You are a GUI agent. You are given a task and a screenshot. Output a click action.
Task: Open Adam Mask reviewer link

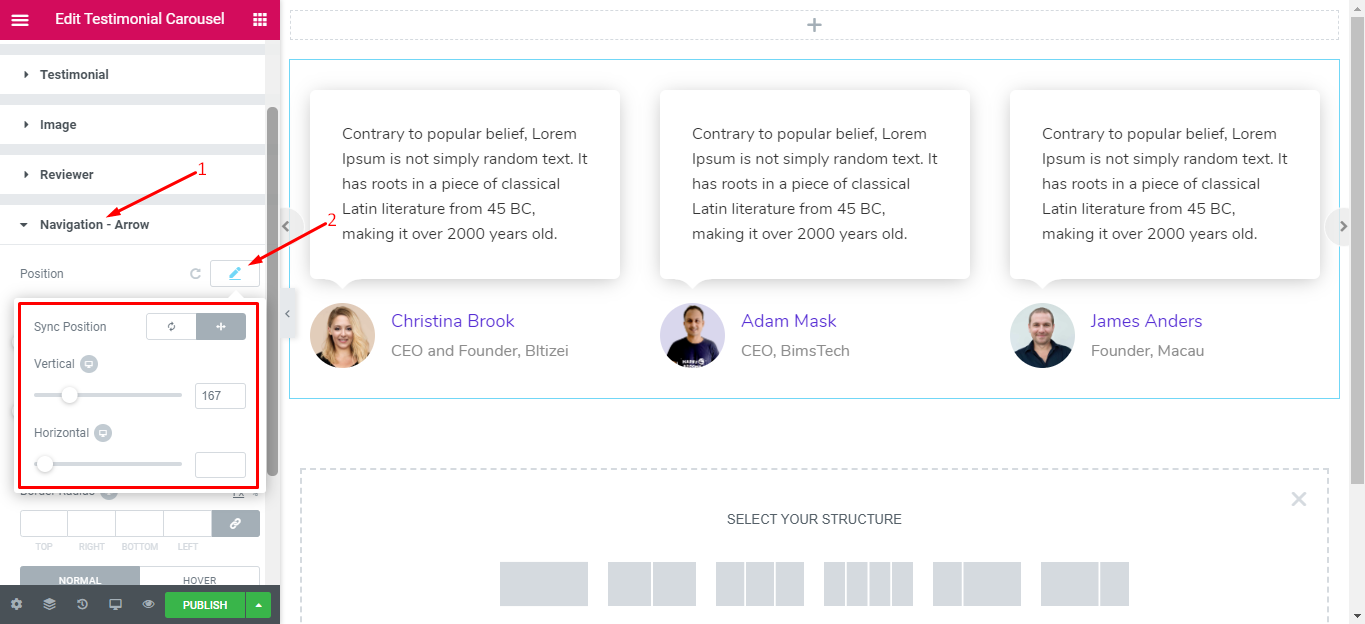click(789, 320)
